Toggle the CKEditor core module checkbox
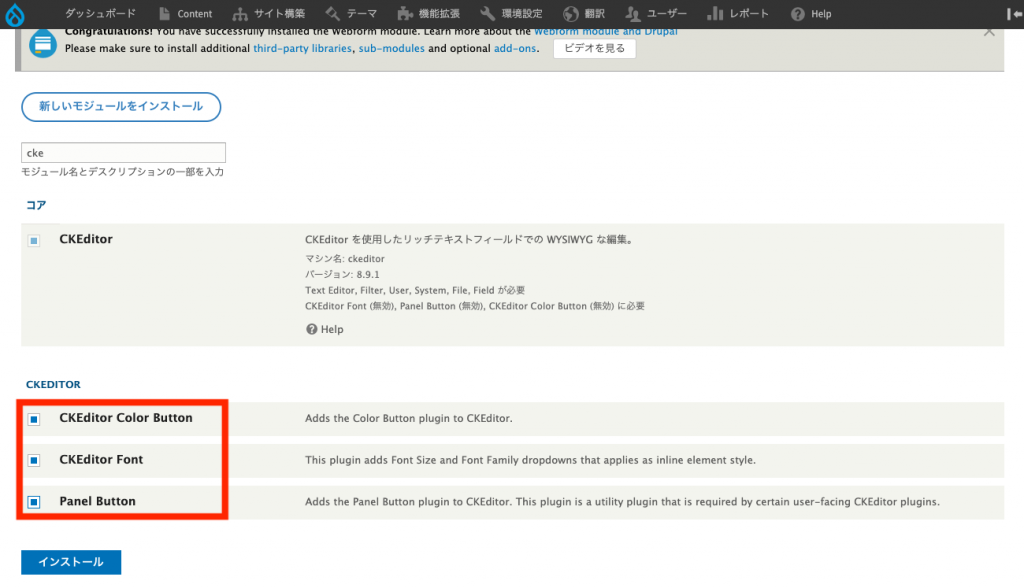1024x588 pixels. pos(34,240)
